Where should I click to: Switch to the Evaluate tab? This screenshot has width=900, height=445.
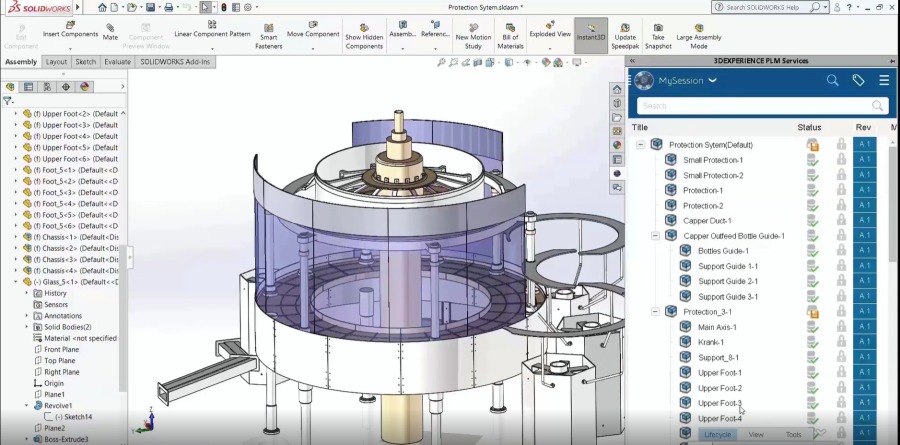[x=117, y=62]
